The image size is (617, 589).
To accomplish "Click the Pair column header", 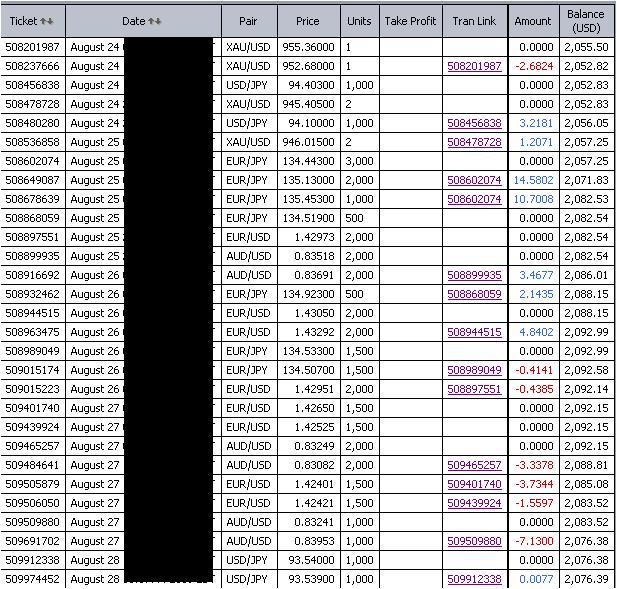I will (249, 21).
